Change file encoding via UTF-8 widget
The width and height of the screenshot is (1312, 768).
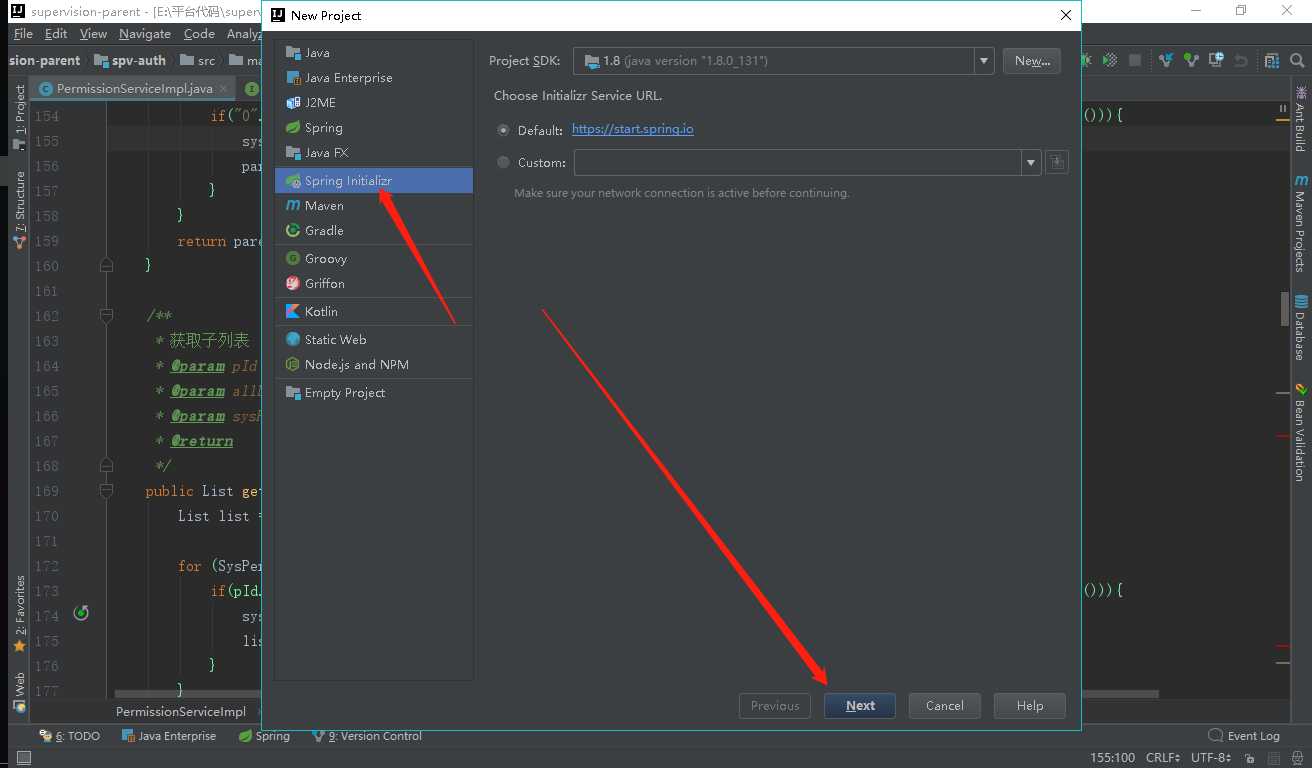[1210, 758]
